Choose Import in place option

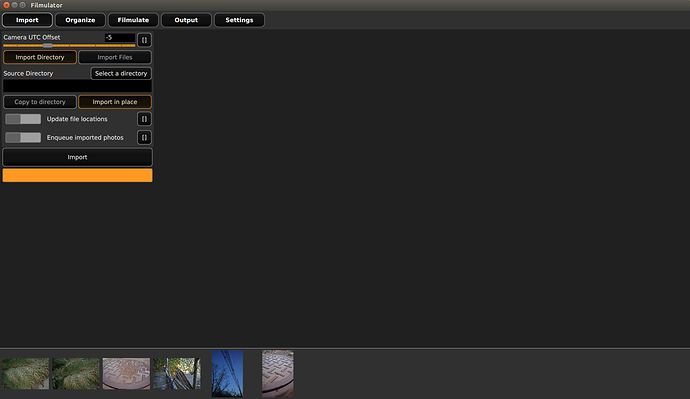pyautogui.click(x=115, y=102)
